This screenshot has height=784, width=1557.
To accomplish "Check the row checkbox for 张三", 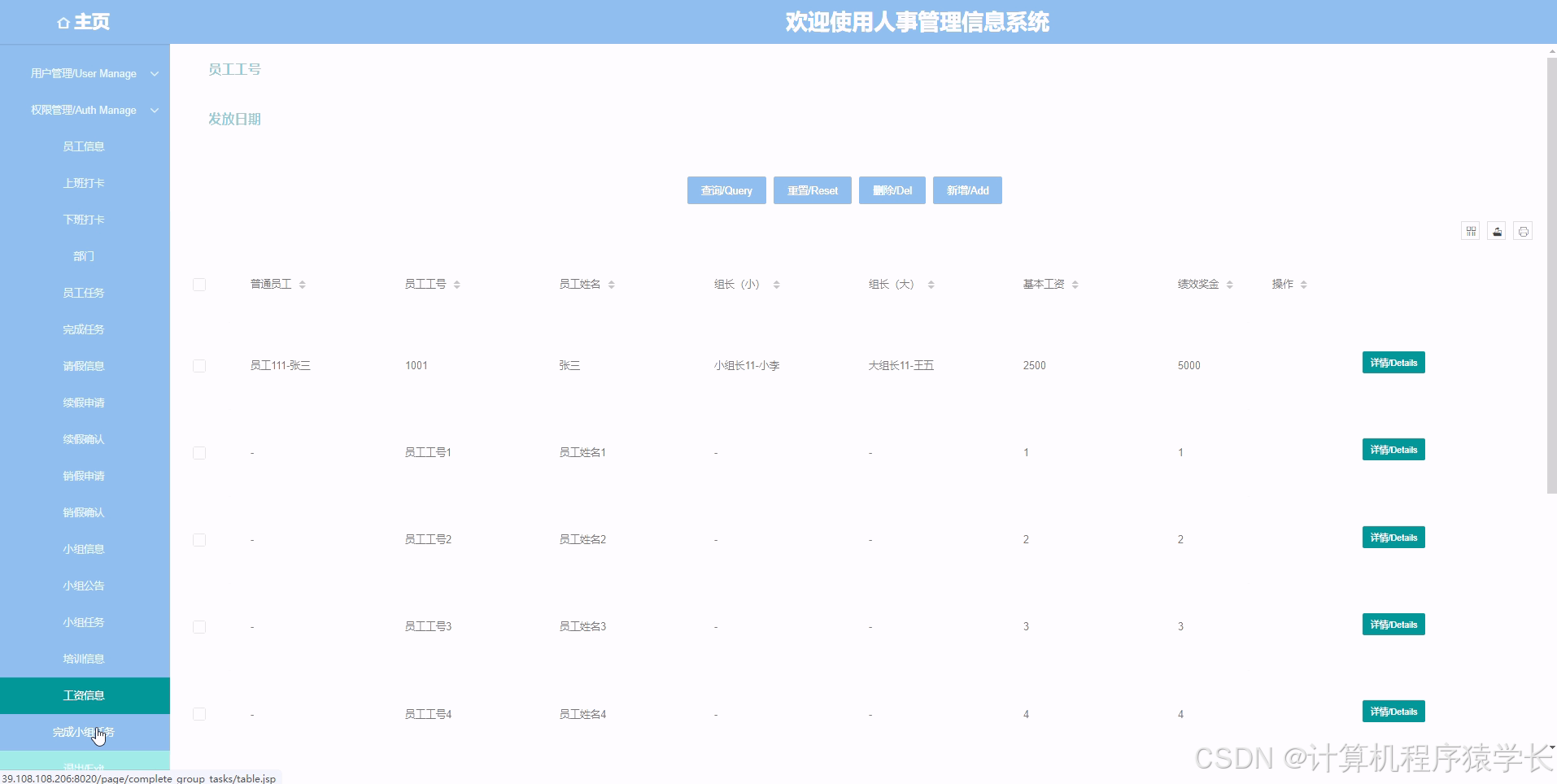I will pos(199,365).
